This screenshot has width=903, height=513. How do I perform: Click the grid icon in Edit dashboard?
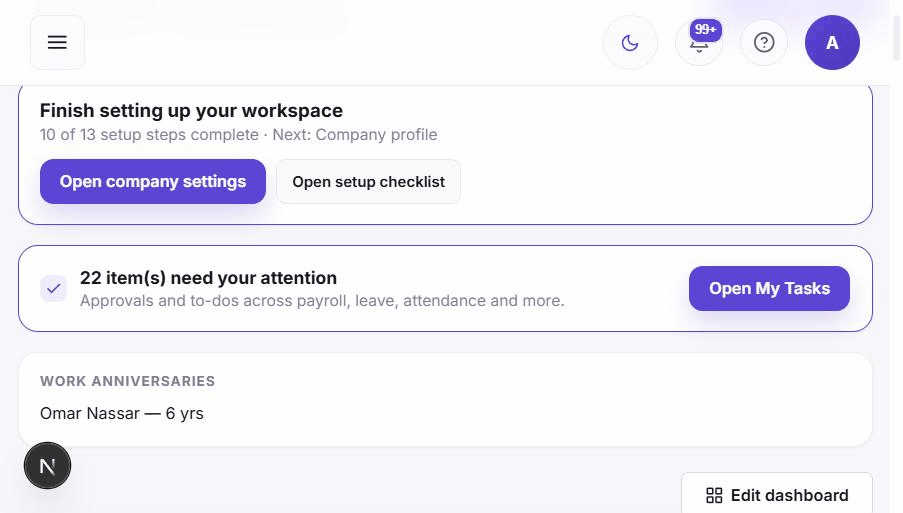[x=714, y=495]
